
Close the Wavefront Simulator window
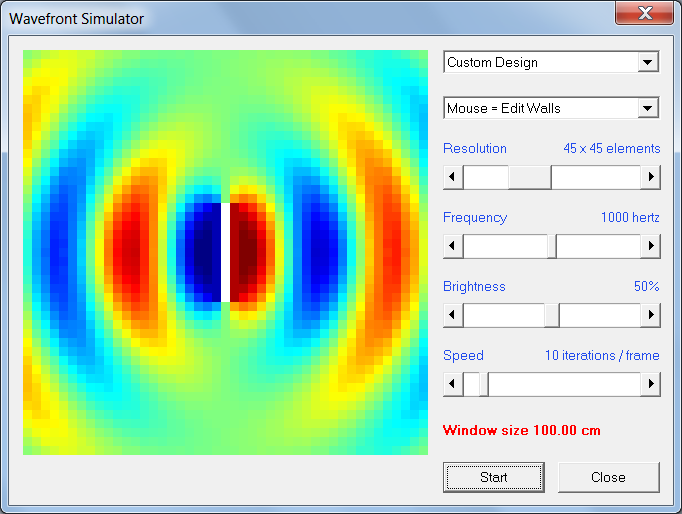coord(645,13)
